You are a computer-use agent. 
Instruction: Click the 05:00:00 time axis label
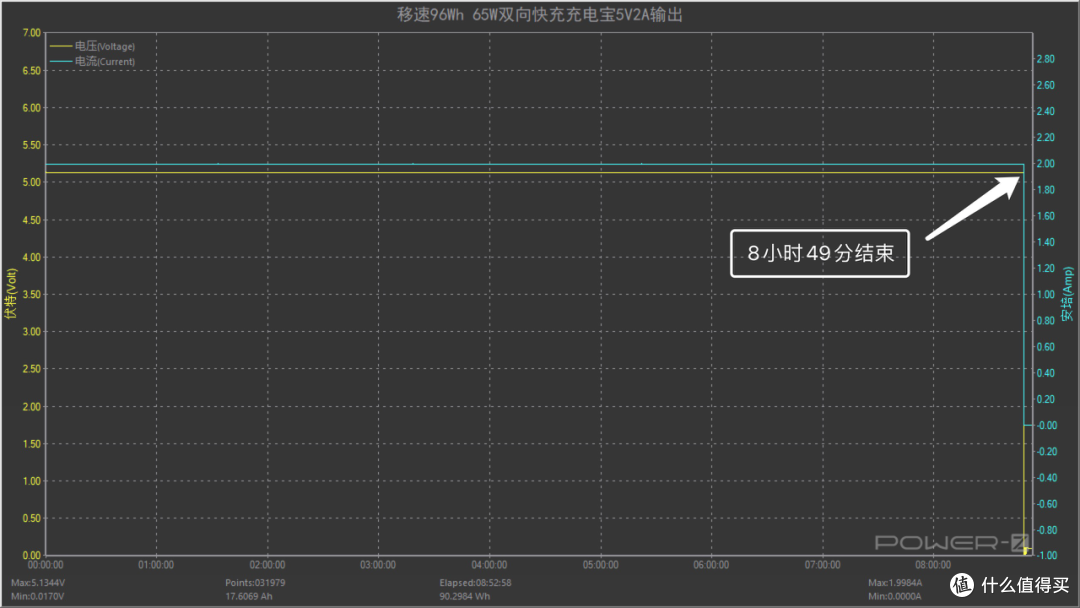pos(601,565)
